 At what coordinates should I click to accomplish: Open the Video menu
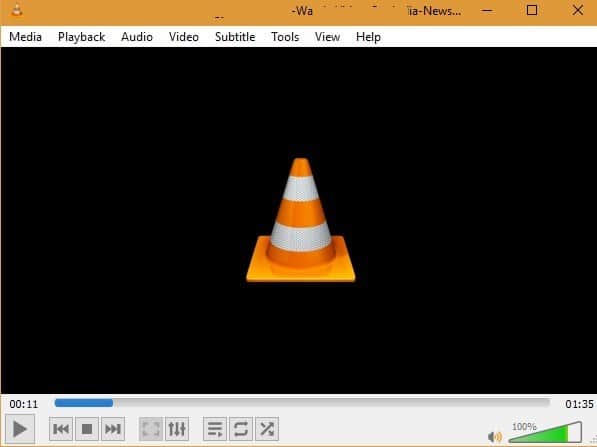pos(184,37)
